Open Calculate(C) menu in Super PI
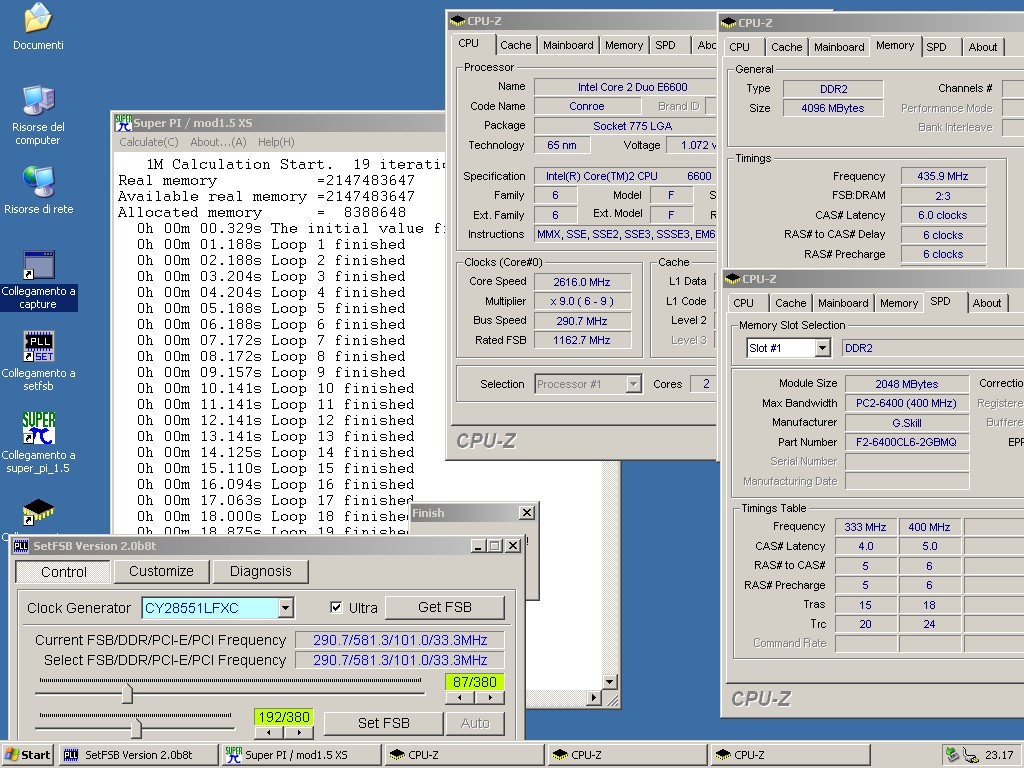Image resolution: width=1024 pixels, height=768 pixels. 149,142
